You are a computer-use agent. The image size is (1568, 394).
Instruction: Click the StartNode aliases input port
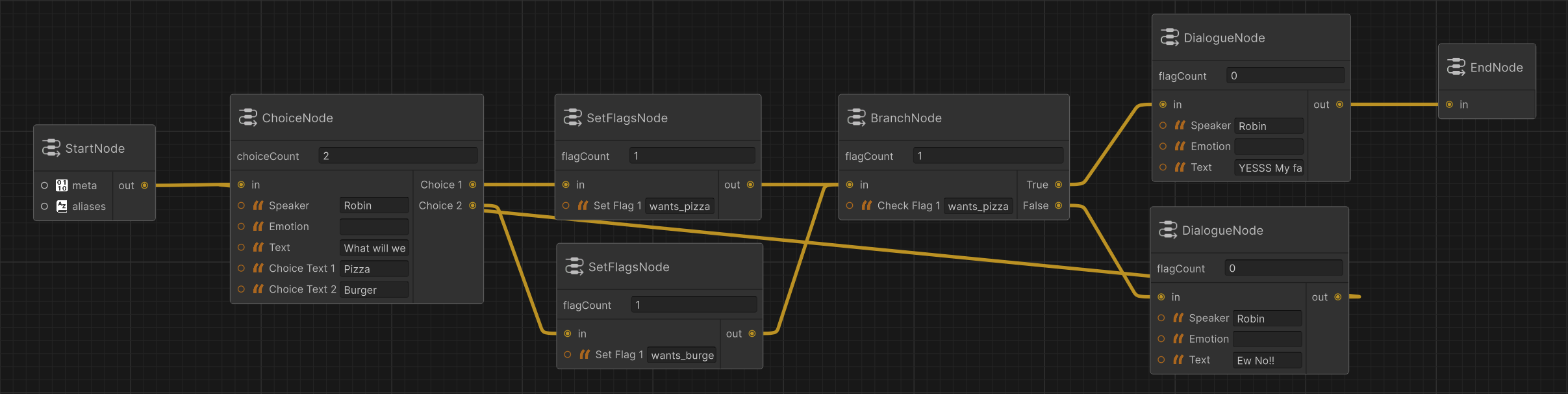(44, 206)
